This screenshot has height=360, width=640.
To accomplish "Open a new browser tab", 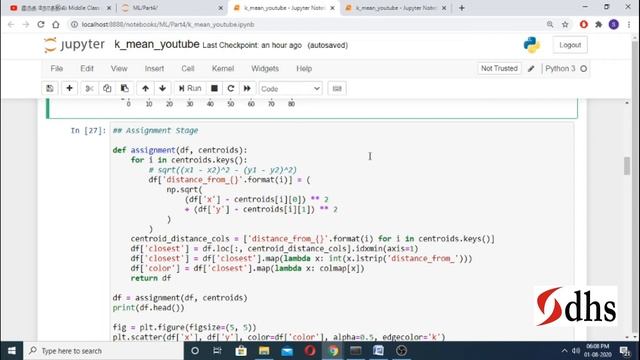I will click(x=462, y=8).
